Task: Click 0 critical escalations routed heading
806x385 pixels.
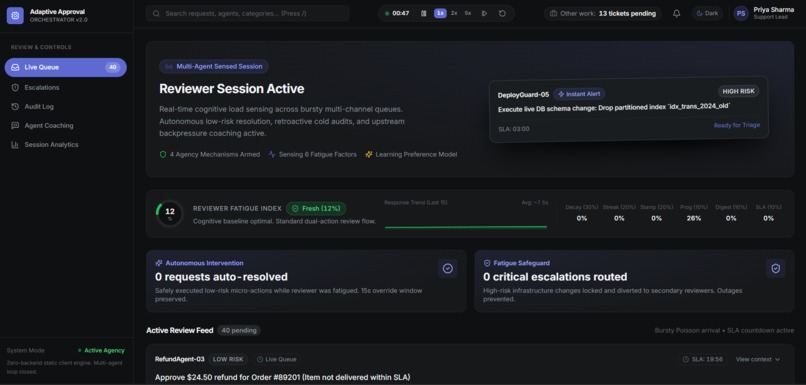Action: 555,277
